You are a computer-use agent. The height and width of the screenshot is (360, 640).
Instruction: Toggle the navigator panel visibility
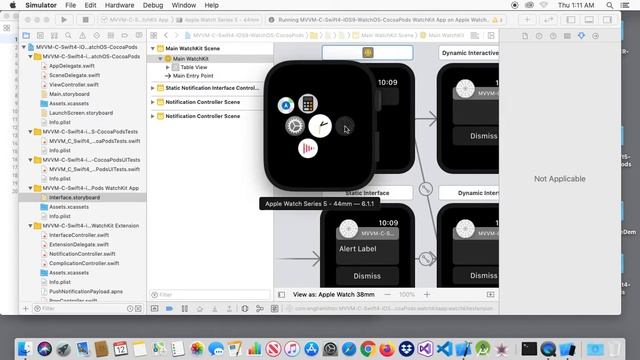coord(571,20)
